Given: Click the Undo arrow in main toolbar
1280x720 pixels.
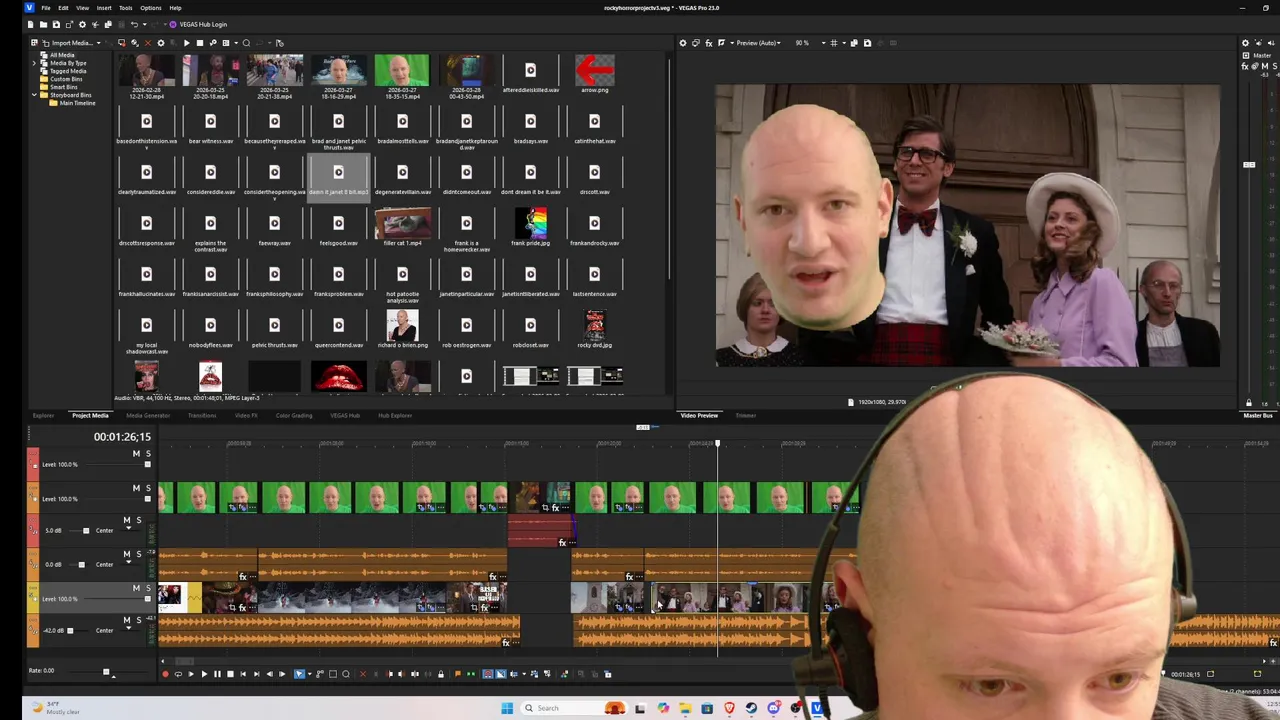Looking at the screenshot, I should [134, 24].
